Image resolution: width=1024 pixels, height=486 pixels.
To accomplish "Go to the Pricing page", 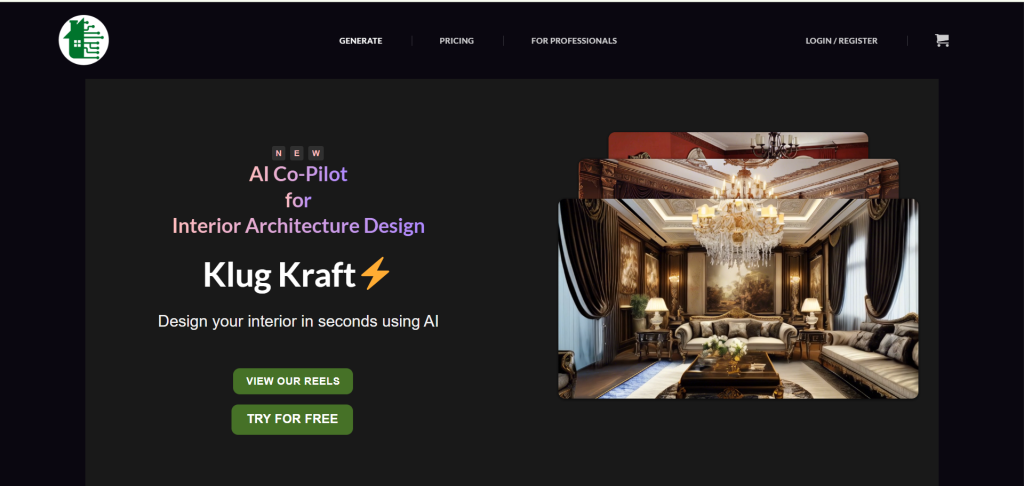I will click(x=456, y=40).
